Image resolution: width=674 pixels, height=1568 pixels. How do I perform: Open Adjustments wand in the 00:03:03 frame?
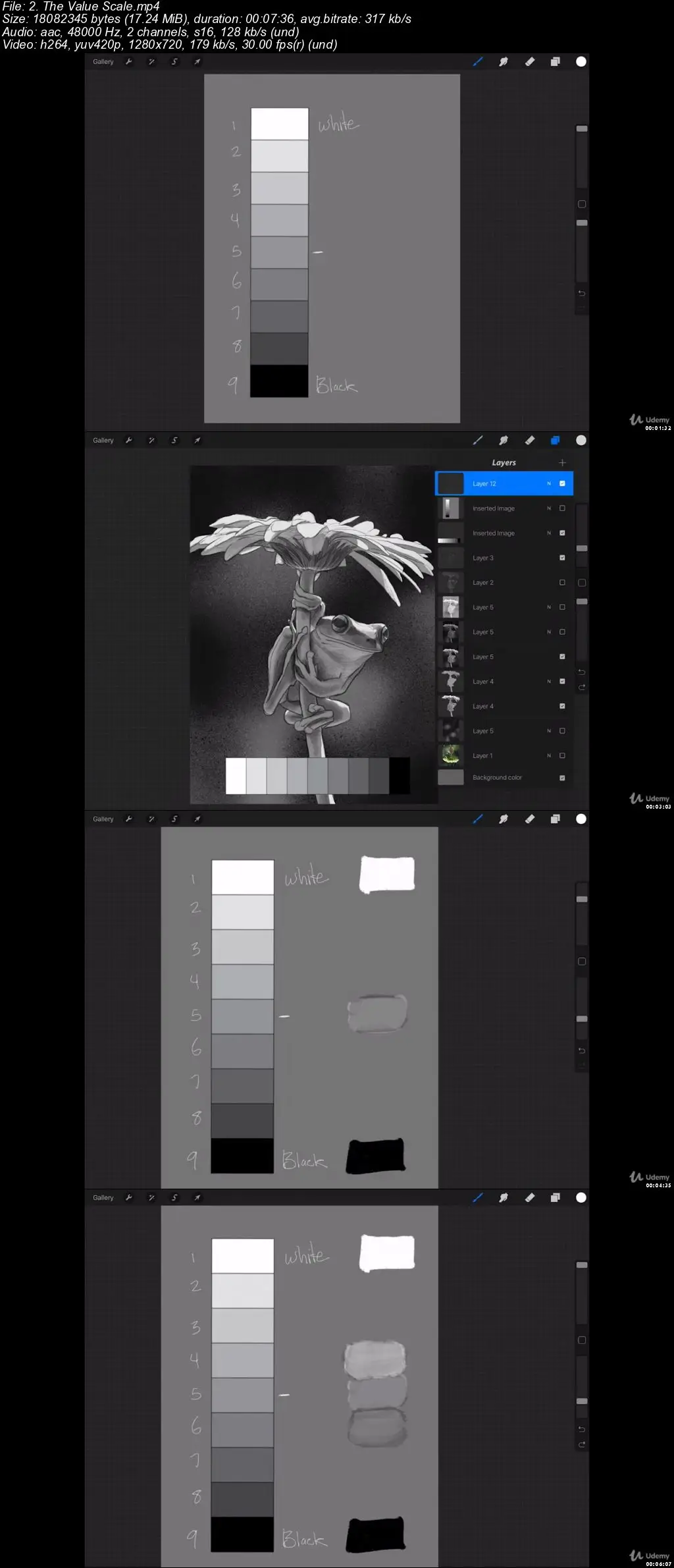point(151,441)
